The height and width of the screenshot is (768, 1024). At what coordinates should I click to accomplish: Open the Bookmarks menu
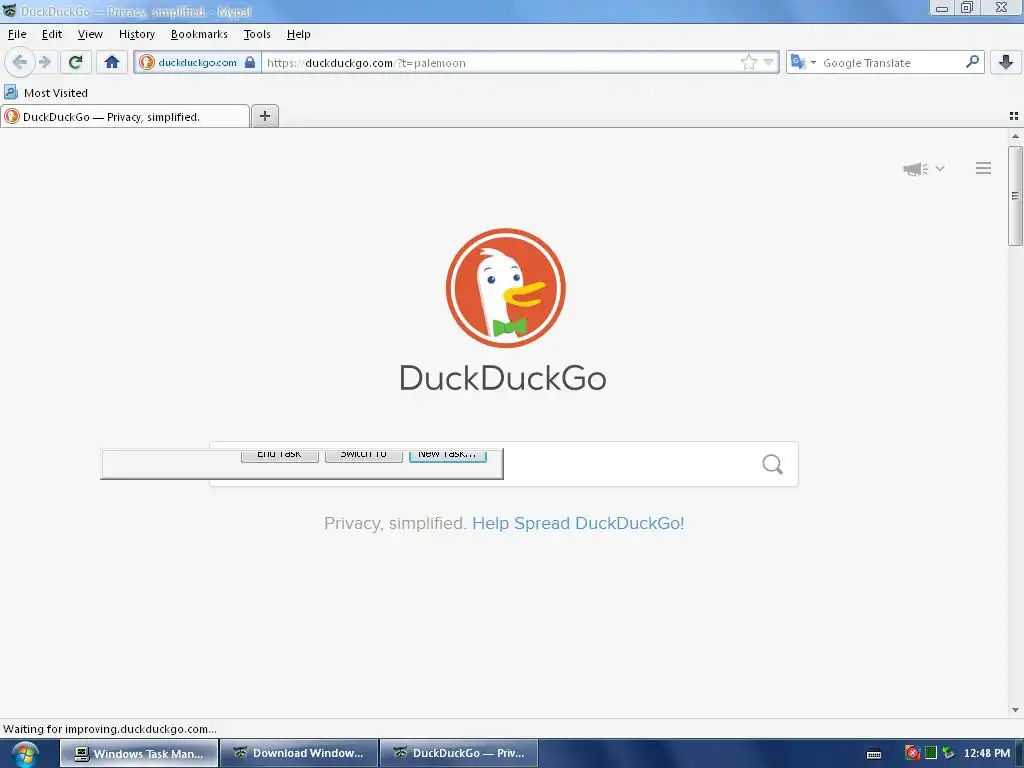pos(199,34)
